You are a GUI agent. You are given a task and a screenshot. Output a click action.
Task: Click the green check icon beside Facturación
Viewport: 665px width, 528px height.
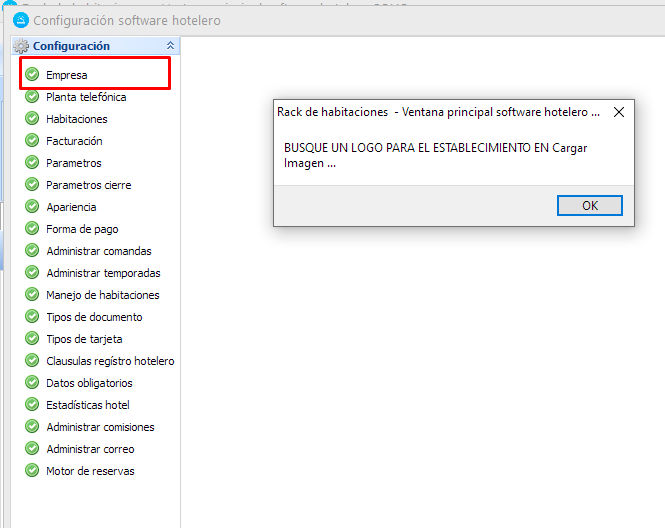point(32,141)
